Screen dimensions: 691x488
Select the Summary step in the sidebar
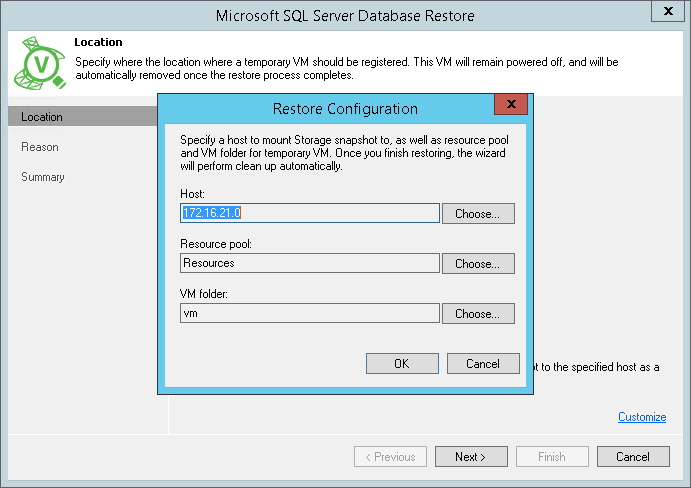pos(43,177)
